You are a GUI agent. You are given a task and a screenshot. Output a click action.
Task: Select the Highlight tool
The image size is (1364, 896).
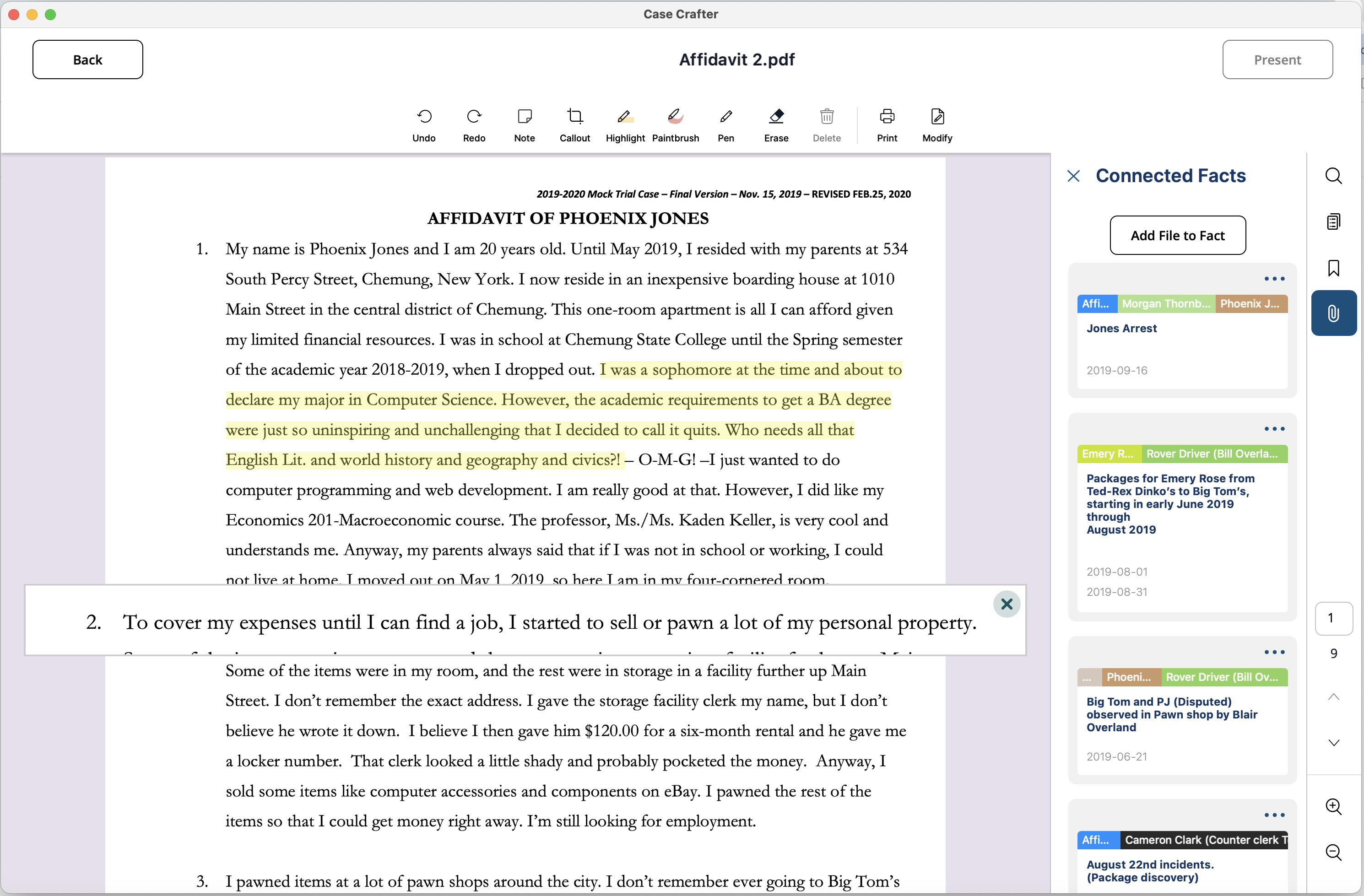(x=625, y=125)
